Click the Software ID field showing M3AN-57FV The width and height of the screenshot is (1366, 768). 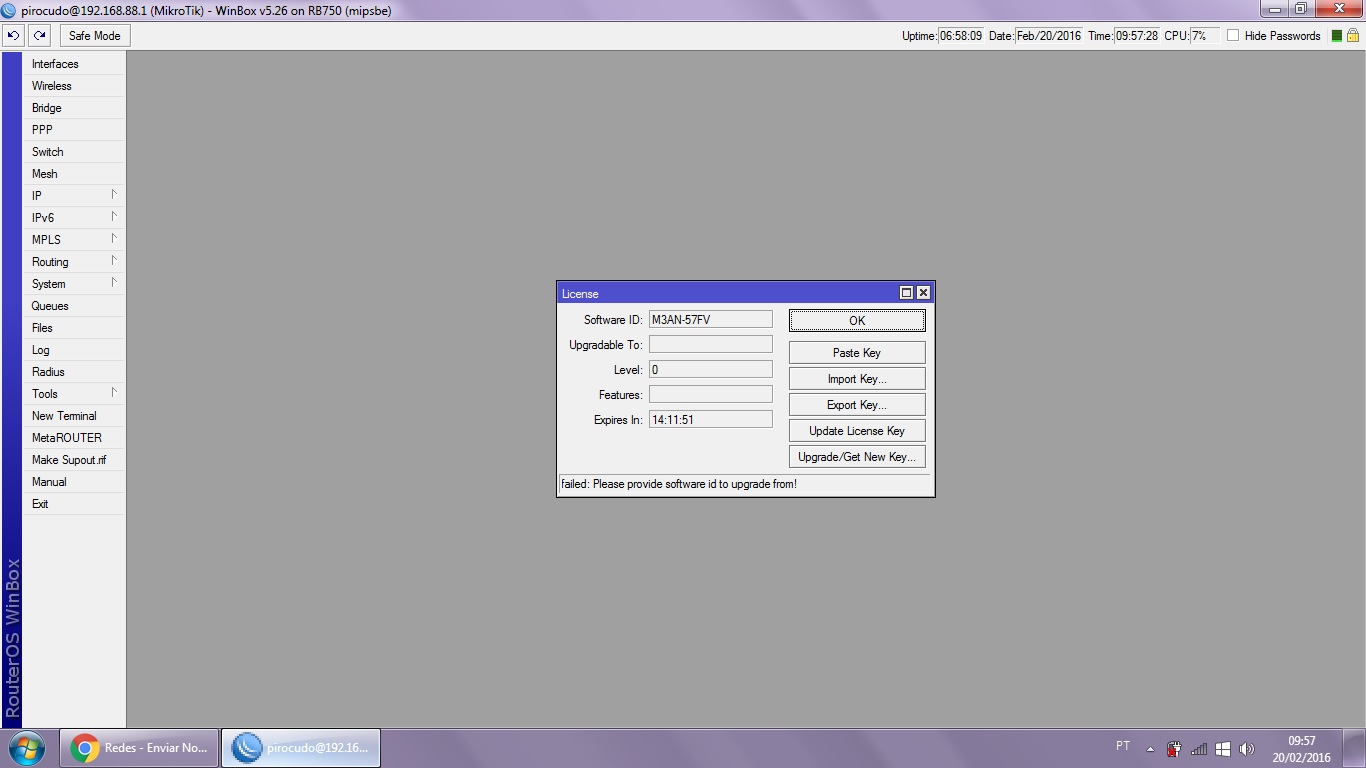click(711, 319)
